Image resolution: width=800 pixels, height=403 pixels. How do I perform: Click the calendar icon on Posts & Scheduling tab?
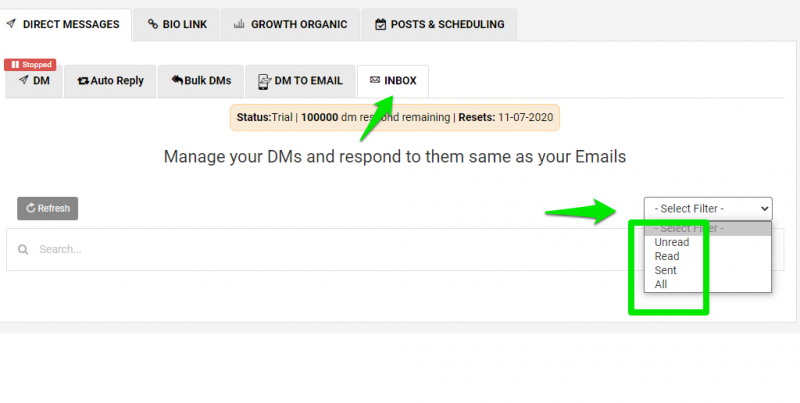[380, 24]
